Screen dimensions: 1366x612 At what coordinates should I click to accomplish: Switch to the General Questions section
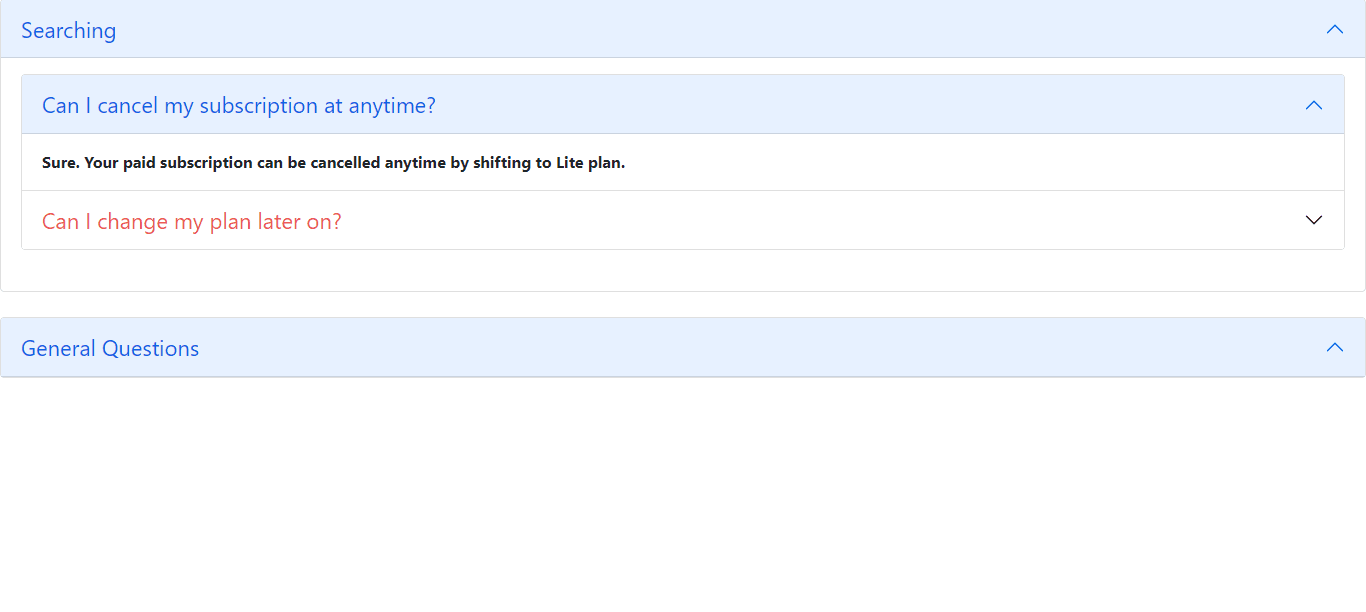pyautogui.click(x=110, y=347)
